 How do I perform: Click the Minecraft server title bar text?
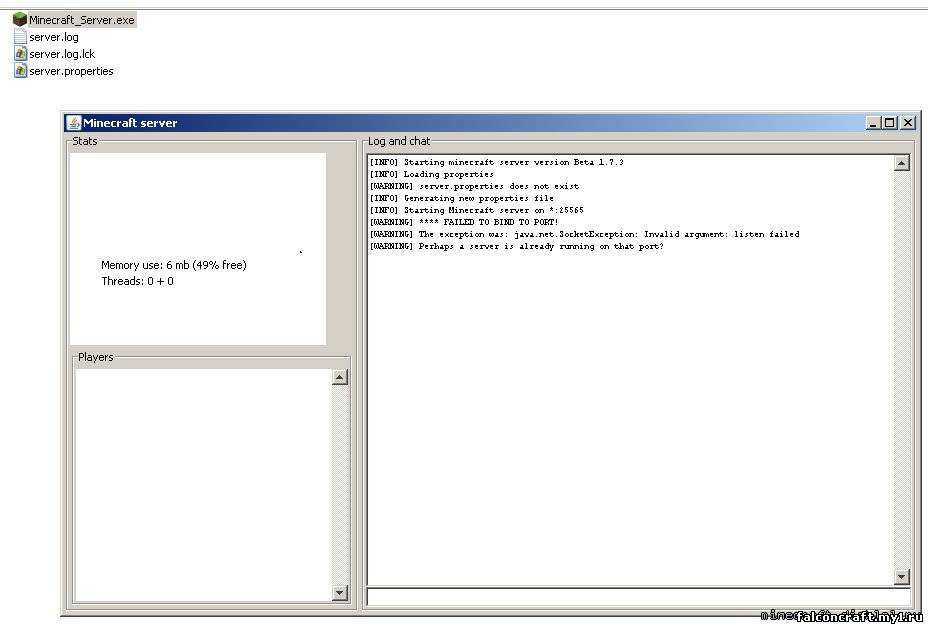coord(130,123)
